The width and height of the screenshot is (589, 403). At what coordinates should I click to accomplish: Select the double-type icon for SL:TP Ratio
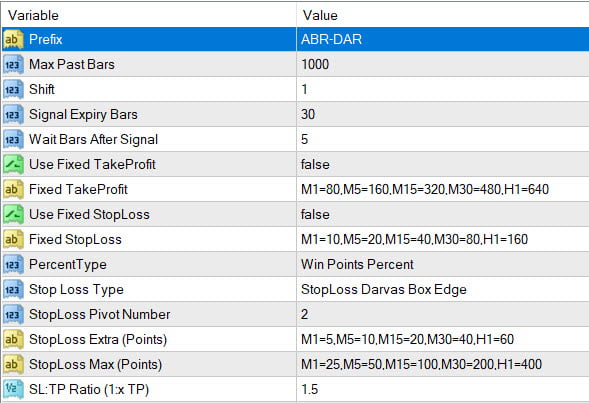coord(13,389)
